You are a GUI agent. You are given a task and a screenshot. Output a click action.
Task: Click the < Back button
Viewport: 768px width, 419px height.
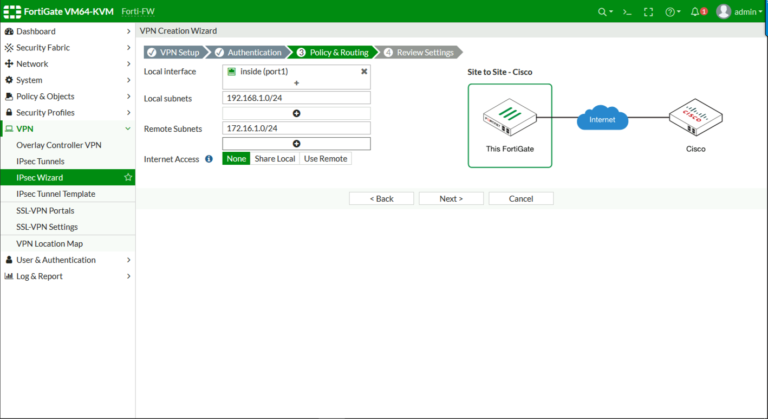382,198
